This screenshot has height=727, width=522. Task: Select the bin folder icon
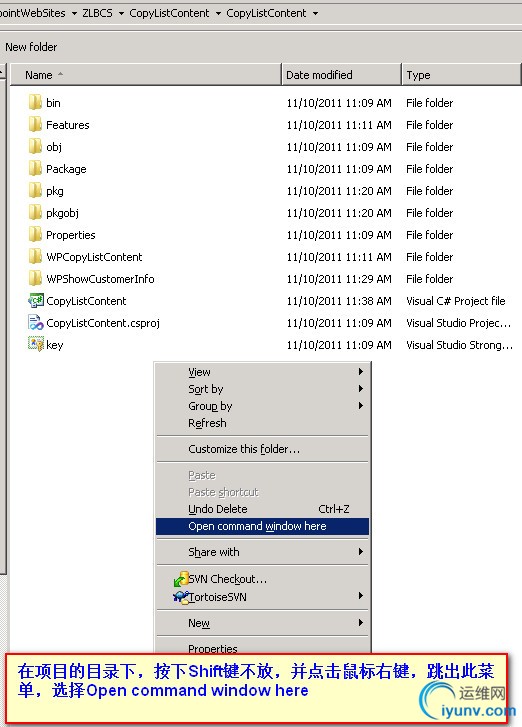pos(35,102)
